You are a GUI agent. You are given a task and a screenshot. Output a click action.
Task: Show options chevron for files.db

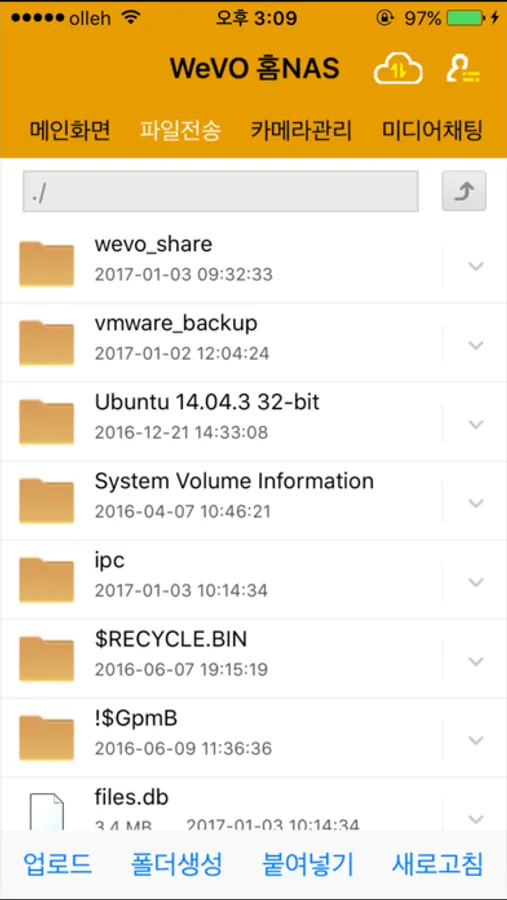[x=475, y=819]
